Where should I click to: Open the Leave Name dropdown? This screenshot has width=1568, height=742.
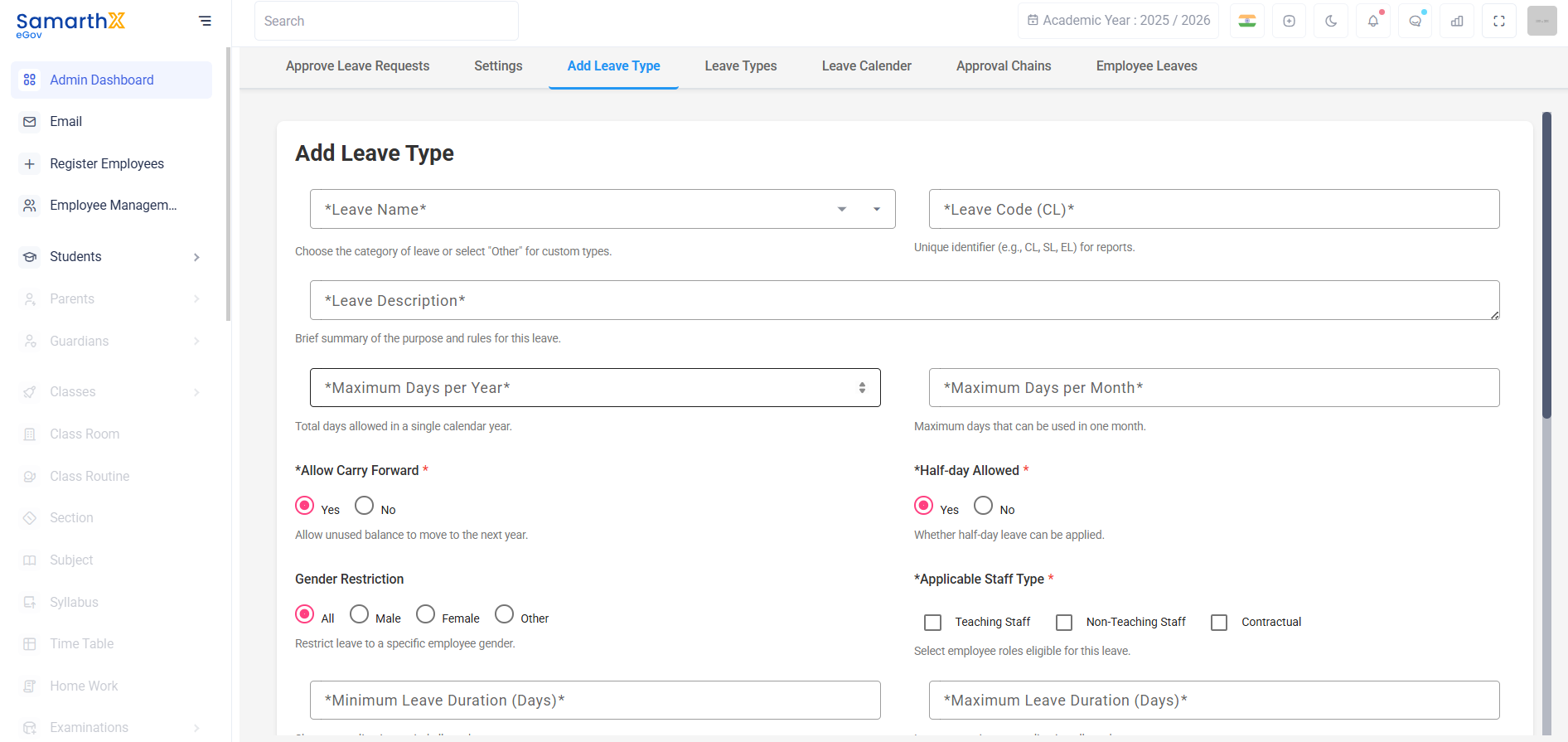[x=603, y=209]
